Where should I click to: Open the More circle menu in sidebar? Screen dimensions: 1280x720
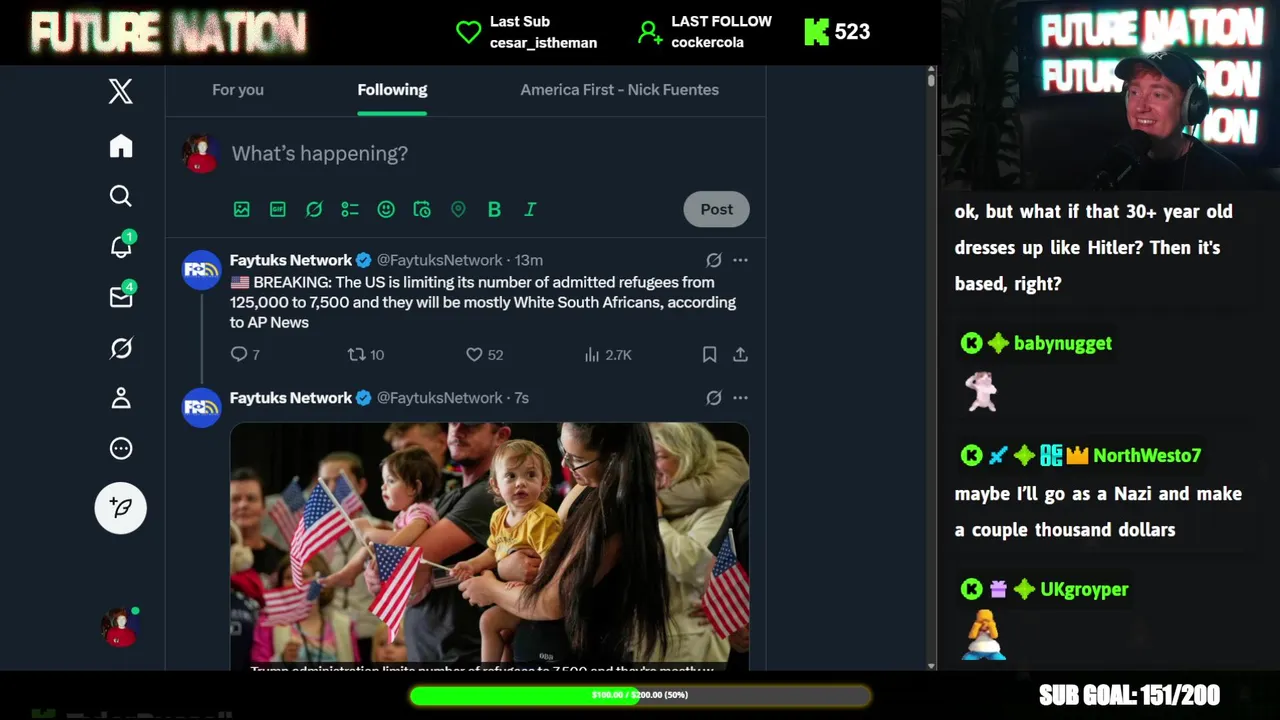[x=121, y=448]
